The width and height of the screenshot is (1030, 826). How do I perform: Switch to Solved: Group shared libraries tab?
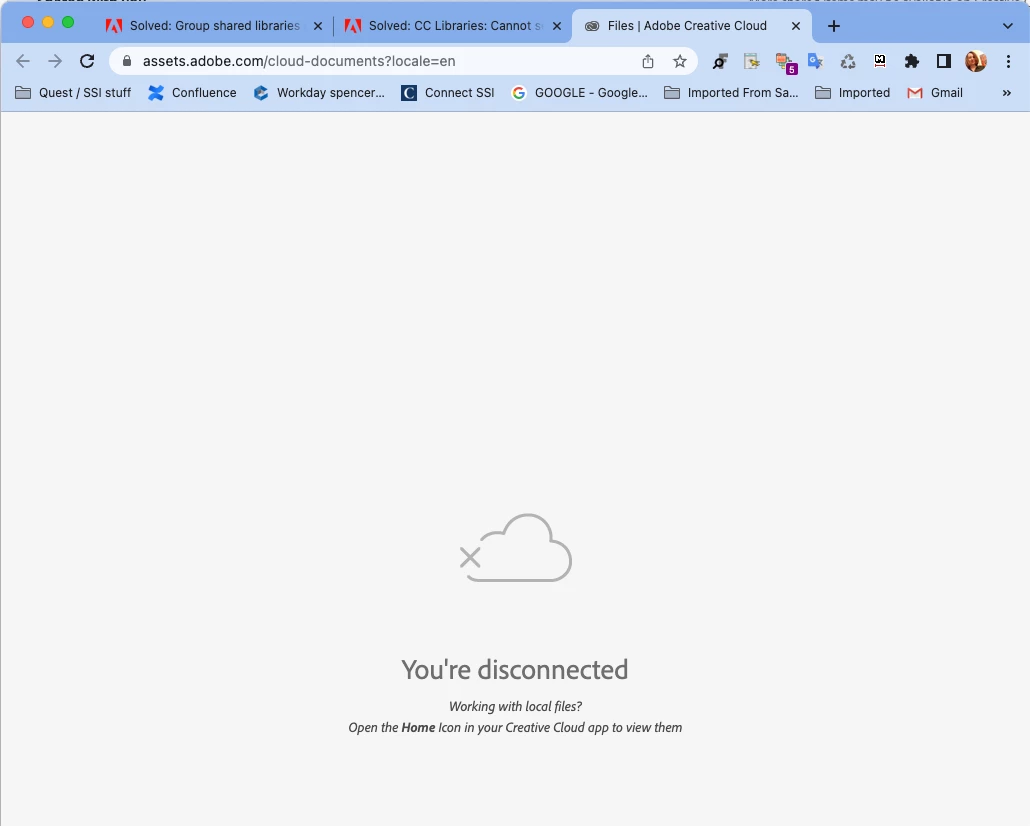tap(214, 26)
